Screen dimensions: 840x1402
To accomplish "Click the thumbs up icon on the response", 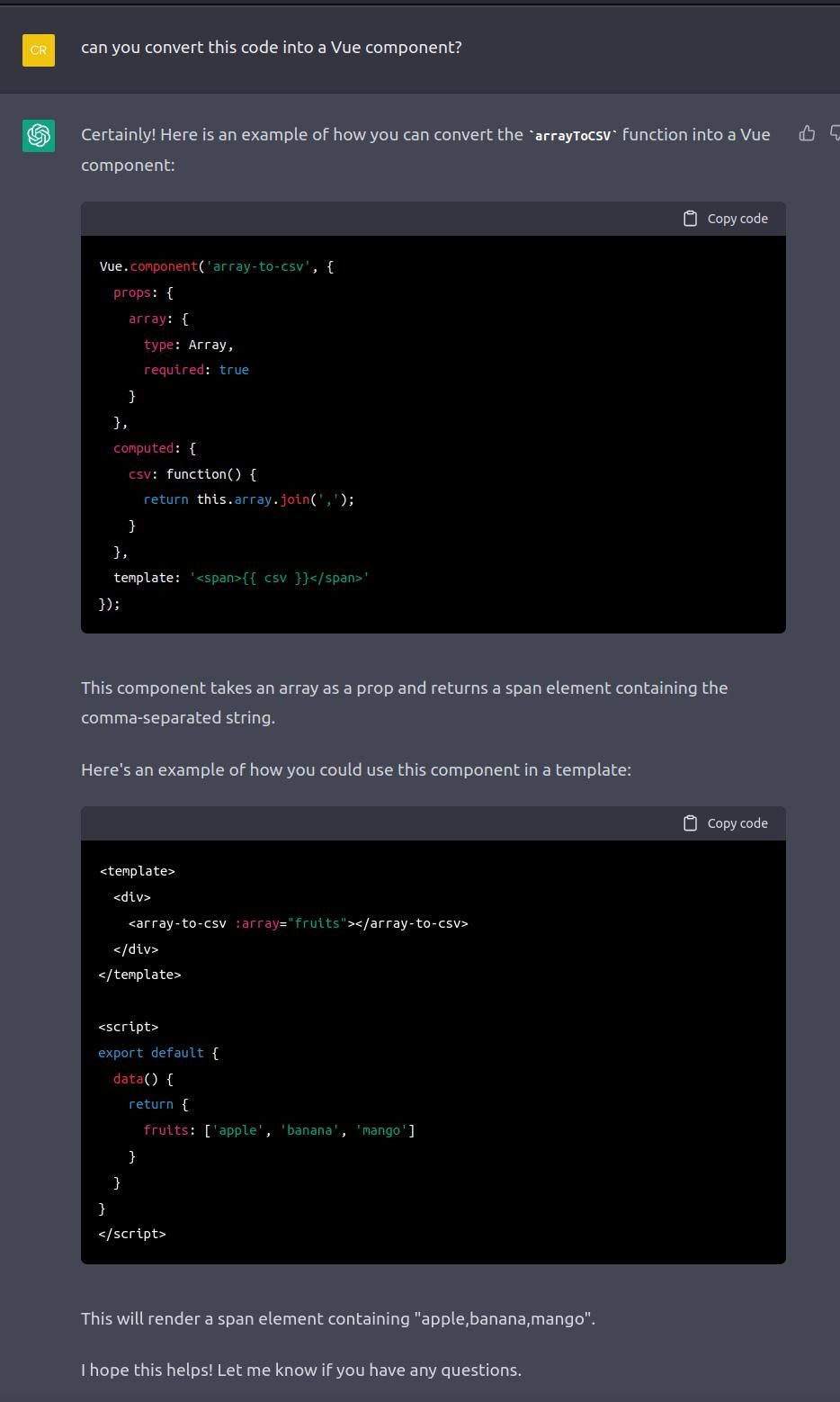I will [x=807, y=133].
